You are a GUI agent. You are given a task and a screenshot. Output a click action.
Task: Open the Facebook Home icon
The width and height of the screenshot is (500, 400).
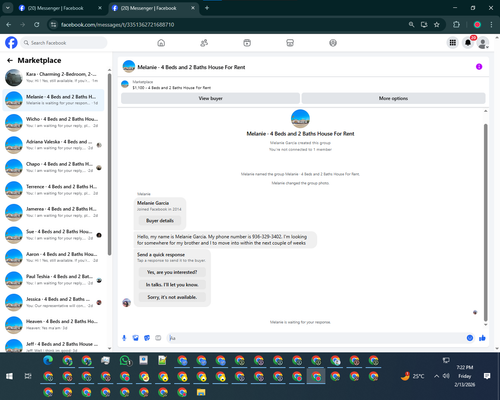[161, 43]
